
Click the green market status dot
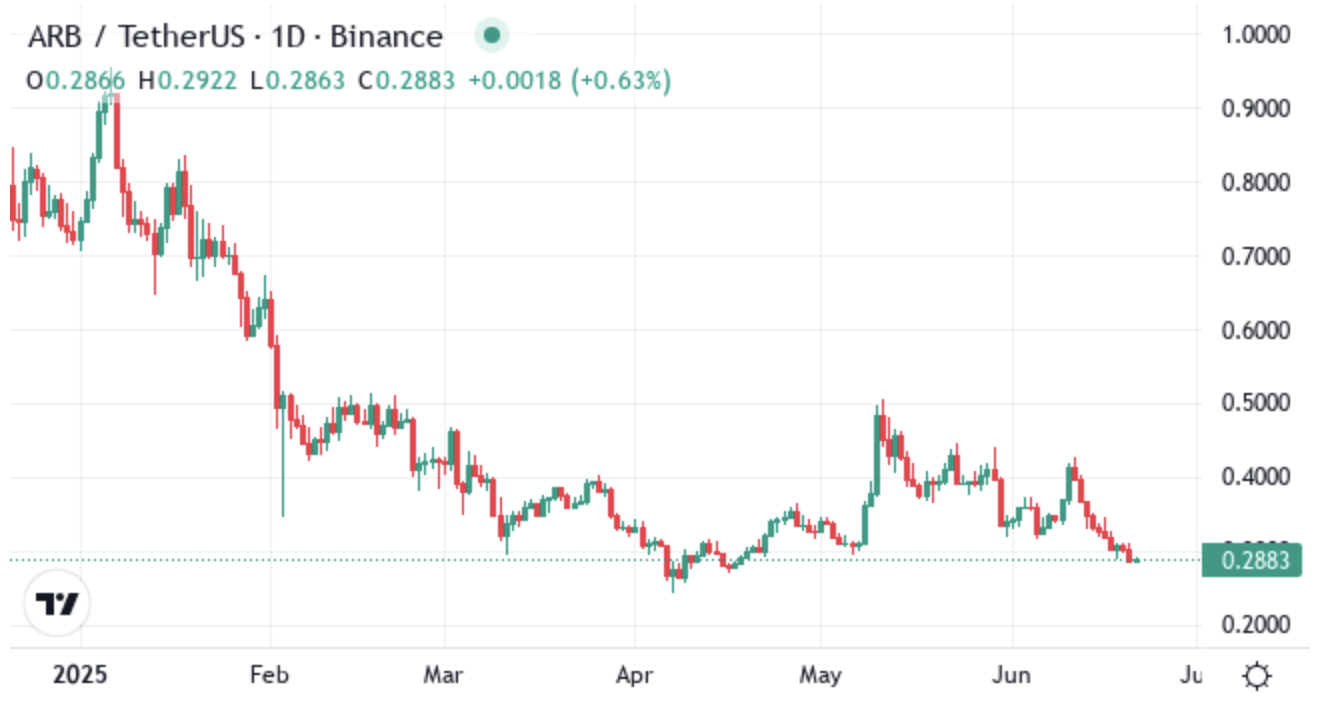pos(491,37)
